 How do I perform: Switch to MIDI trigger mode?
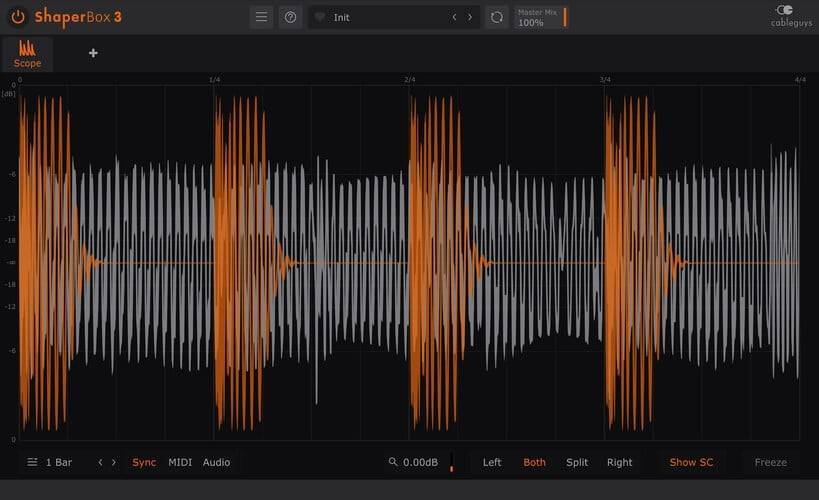click(180, 462)
